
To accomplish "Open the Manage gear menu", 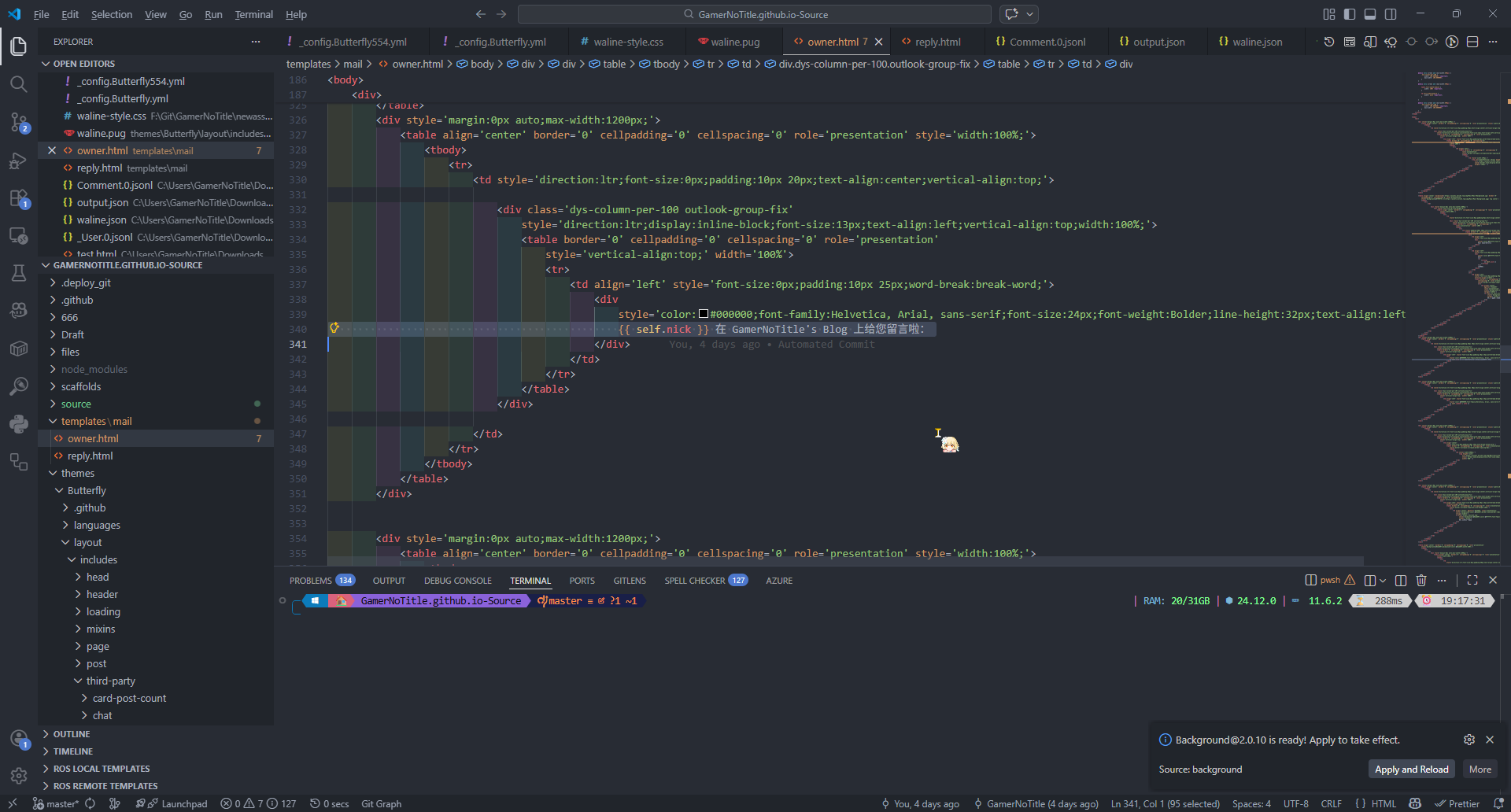I will coord(19,776).
